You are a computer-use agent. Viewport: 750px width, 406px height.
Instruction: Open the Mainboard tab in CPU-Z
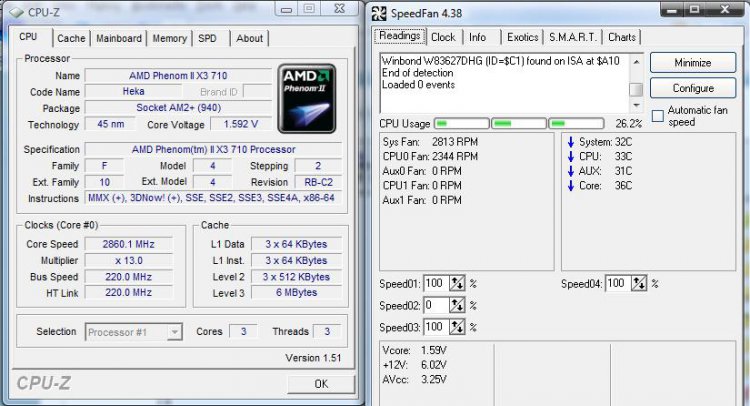point(119,38)
